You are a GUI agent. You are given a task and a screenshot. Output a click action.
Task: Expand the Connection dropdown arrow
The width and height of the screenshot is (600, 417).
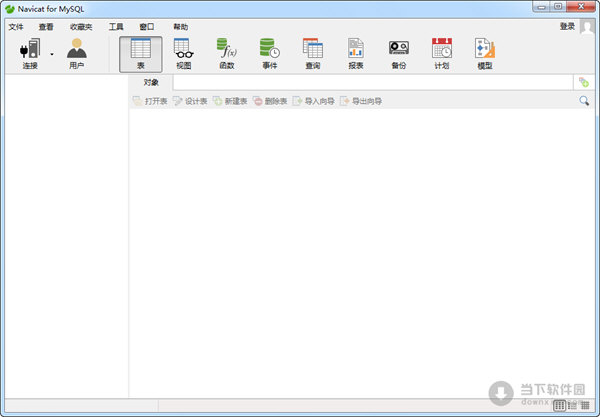coord(52,54)
